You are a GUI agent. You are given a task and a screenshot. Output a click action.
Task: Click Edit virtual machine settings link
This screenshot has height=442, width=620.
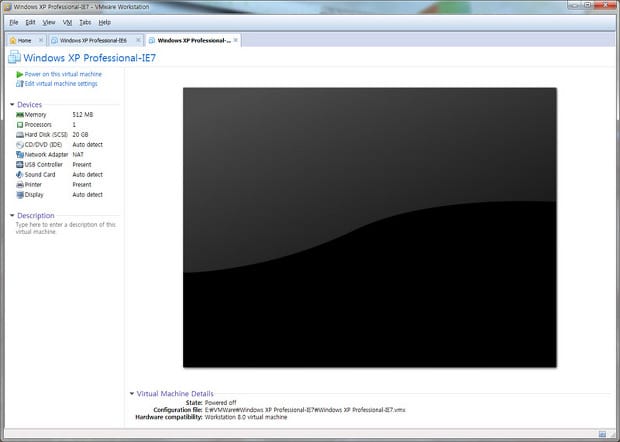pyautogui.click(x=61, y=84)
